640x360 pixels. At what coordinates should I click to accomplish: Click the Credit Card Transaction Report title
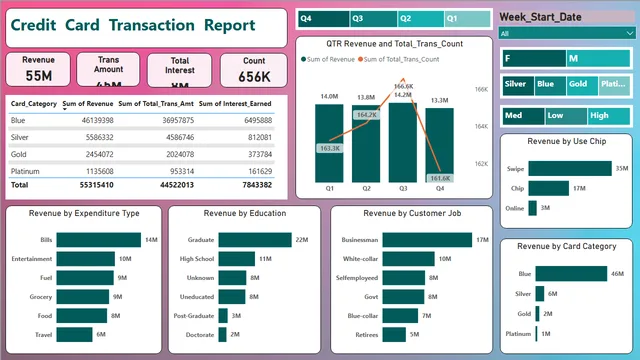pyautogui.click(x=133, y=25)
